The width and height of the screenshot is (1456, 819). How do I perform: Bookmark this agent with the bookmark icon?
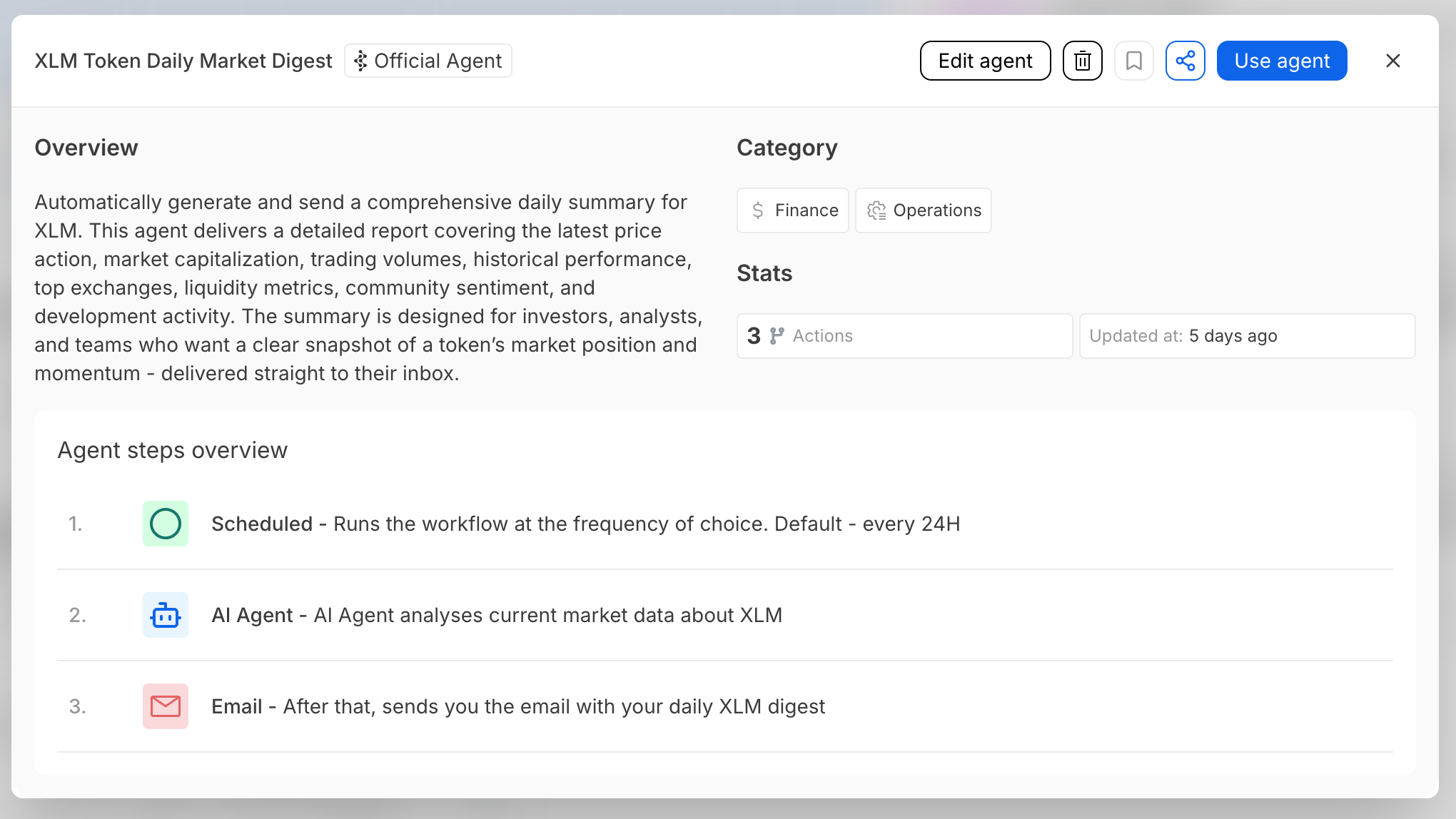click(1133, 61)
